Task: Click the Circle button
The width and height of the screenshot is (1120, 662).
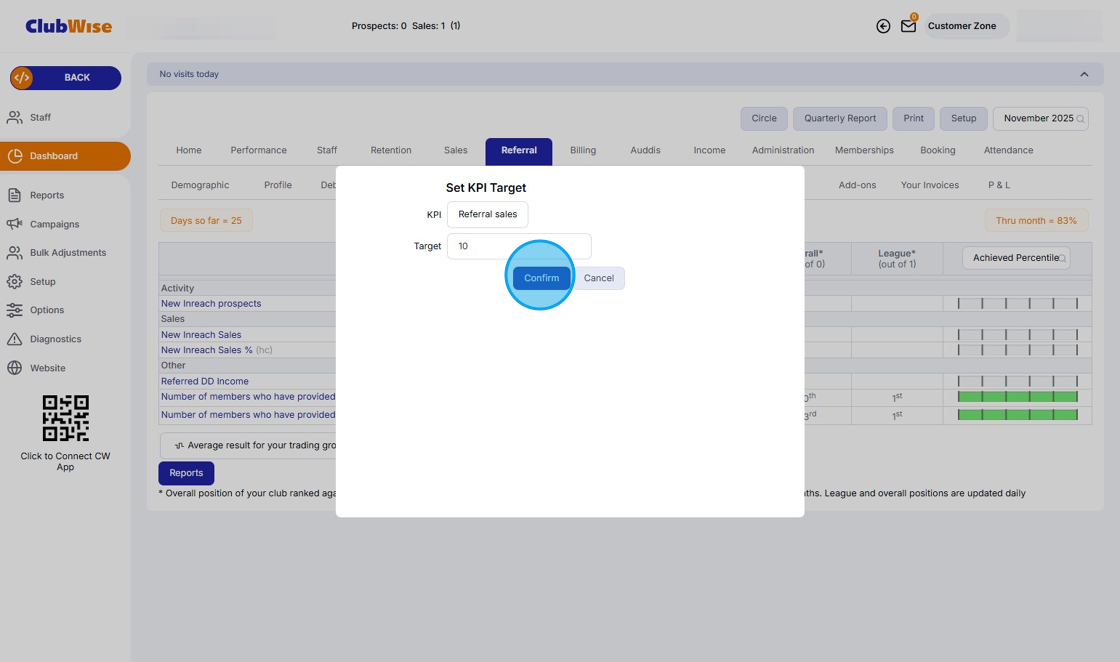Action: click(764, 119)
